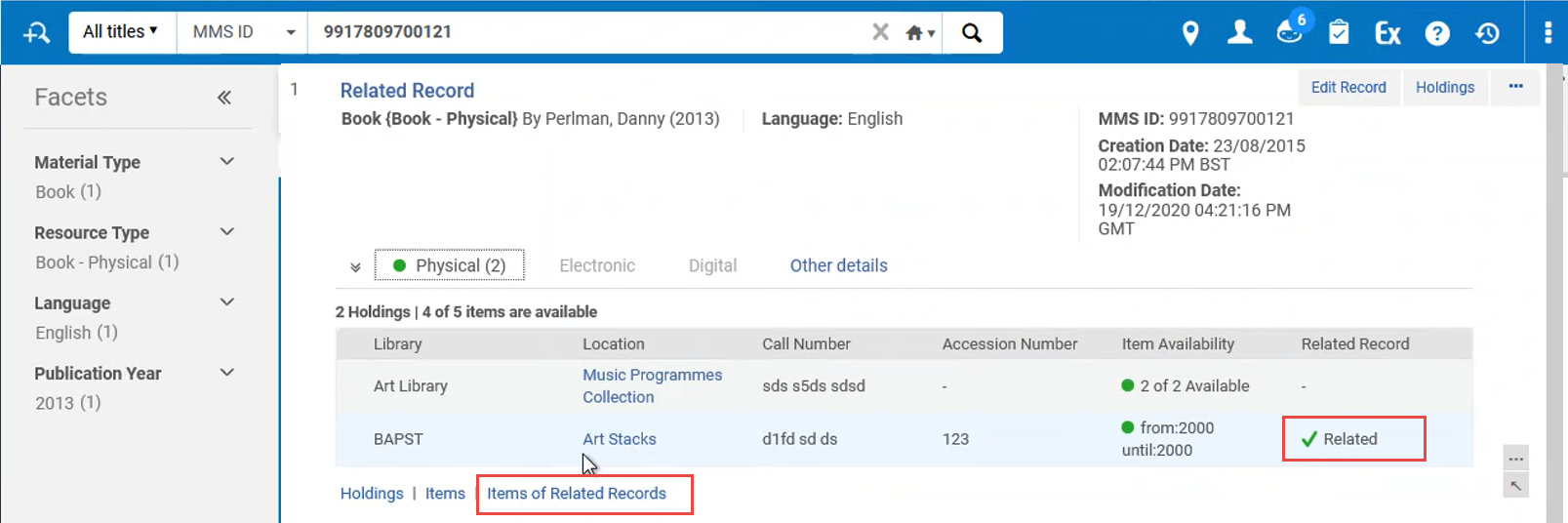Click the Edit Record button
This screenshot has width=1568, height=523.
point(1348,88)
